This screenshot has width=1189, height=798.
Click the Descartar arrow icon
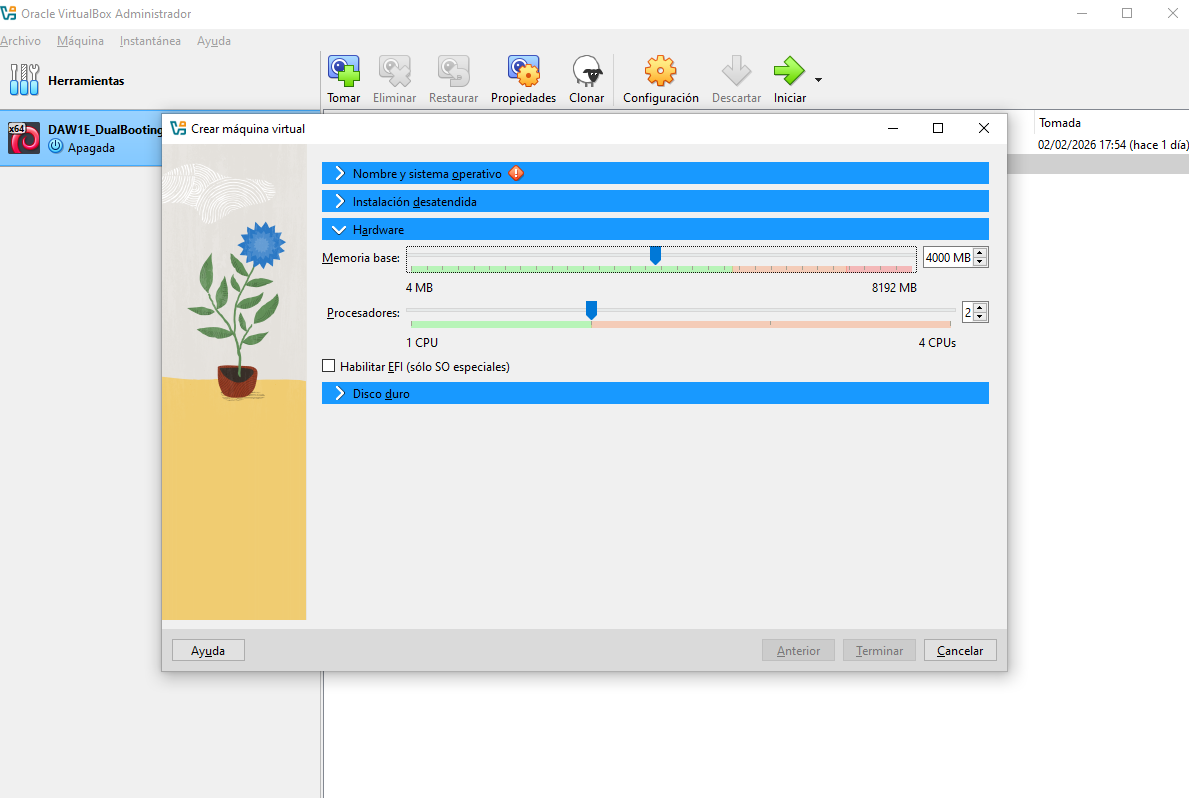click(x=736, y=71)
